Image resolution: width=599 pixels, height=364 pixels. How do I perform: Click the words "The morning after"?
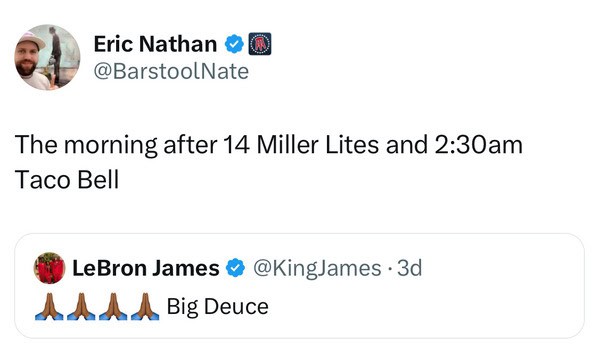(116, 145)
